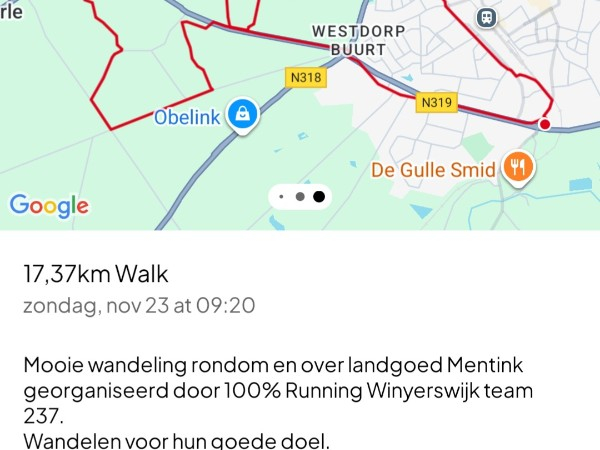This screenshot has width=600, height=450.
Task: Tap the Obelink shopping bag pin
Action: click(243, 116)
